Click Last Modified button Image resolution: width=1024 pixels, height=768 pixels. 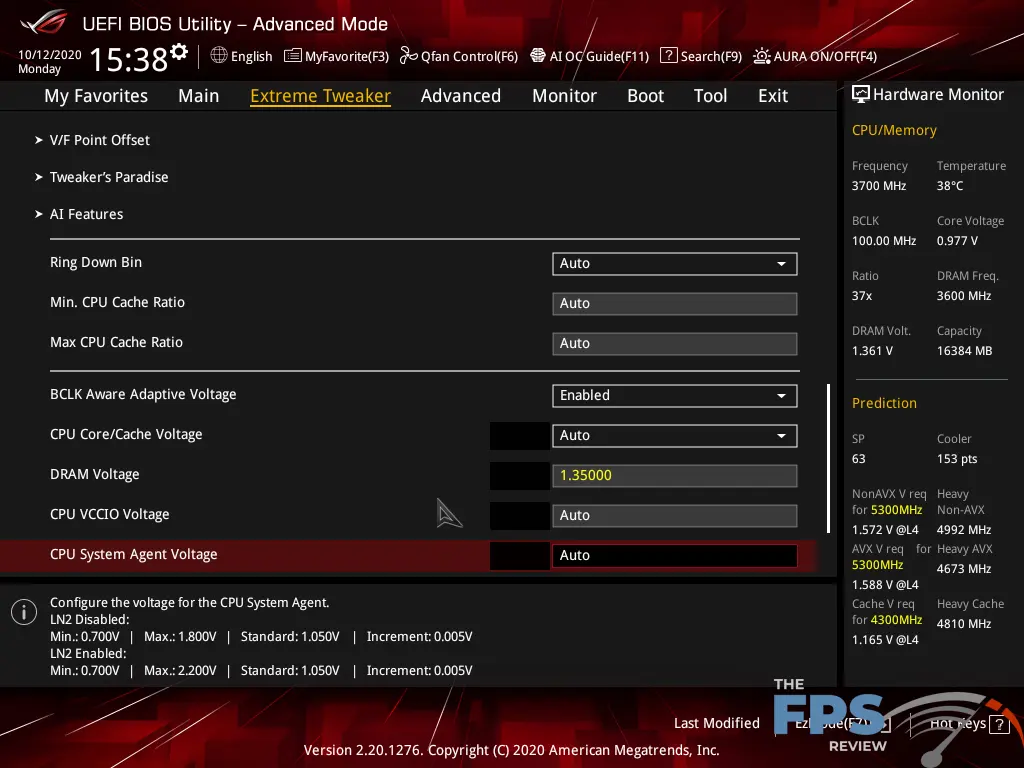tap(716, 723)
